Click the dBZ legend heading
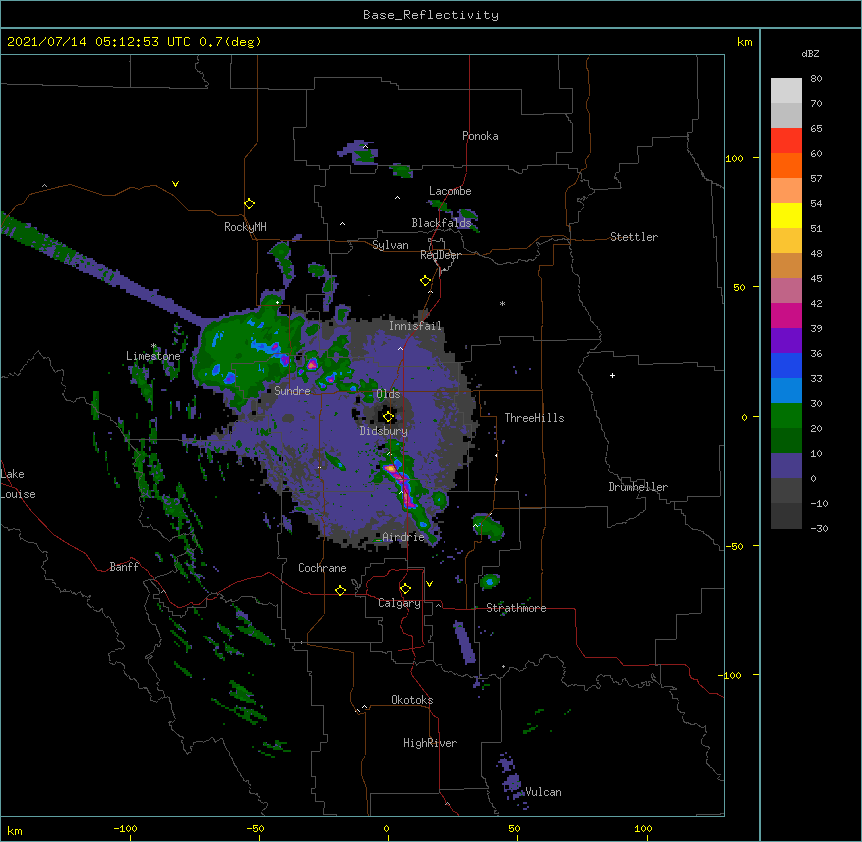 click(810, 53)
